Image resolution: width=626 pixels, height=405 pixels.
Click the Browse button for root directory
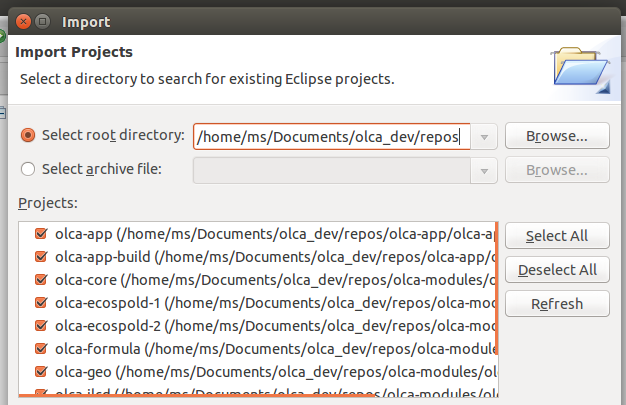557,136
